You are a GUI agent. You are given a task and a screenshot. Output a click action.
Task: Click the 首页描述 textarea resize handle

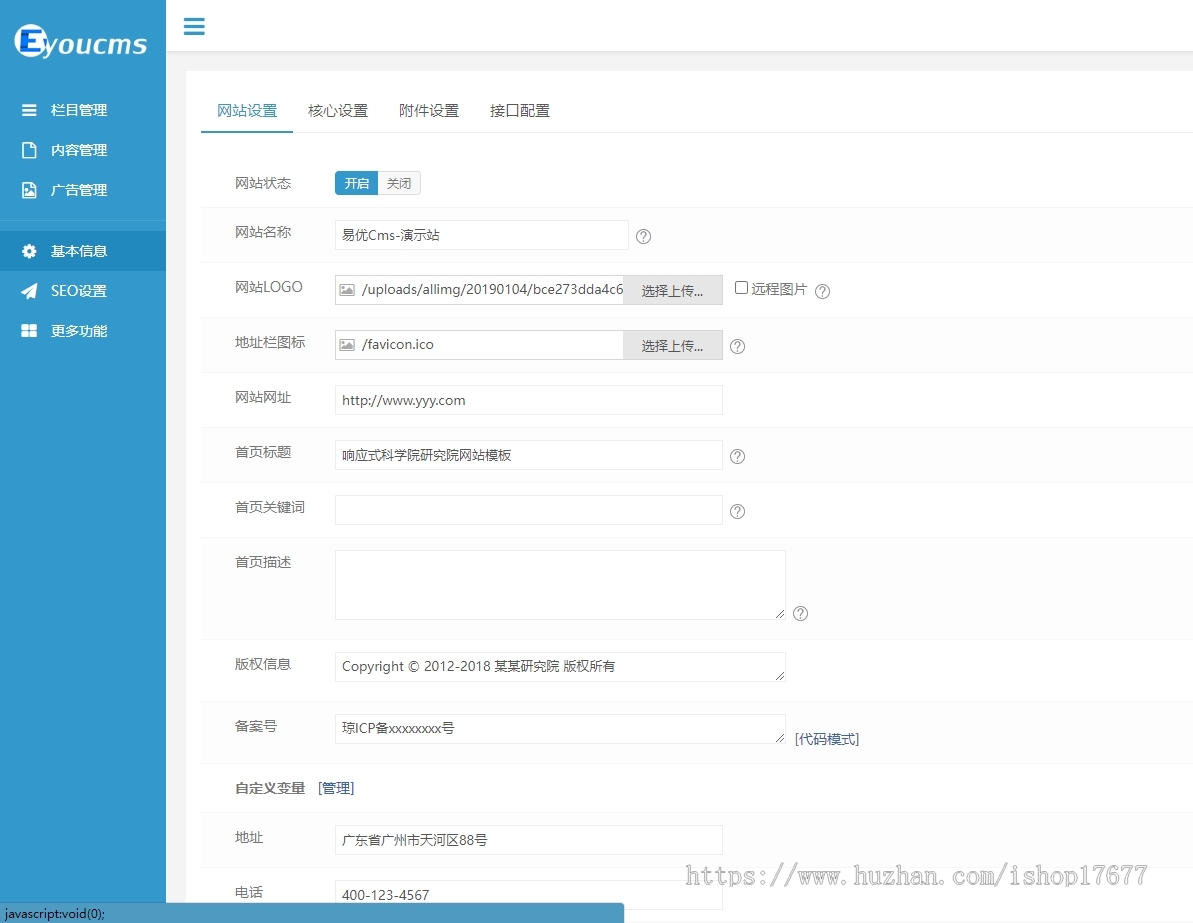pyautogui.click(x=780, y=614)
